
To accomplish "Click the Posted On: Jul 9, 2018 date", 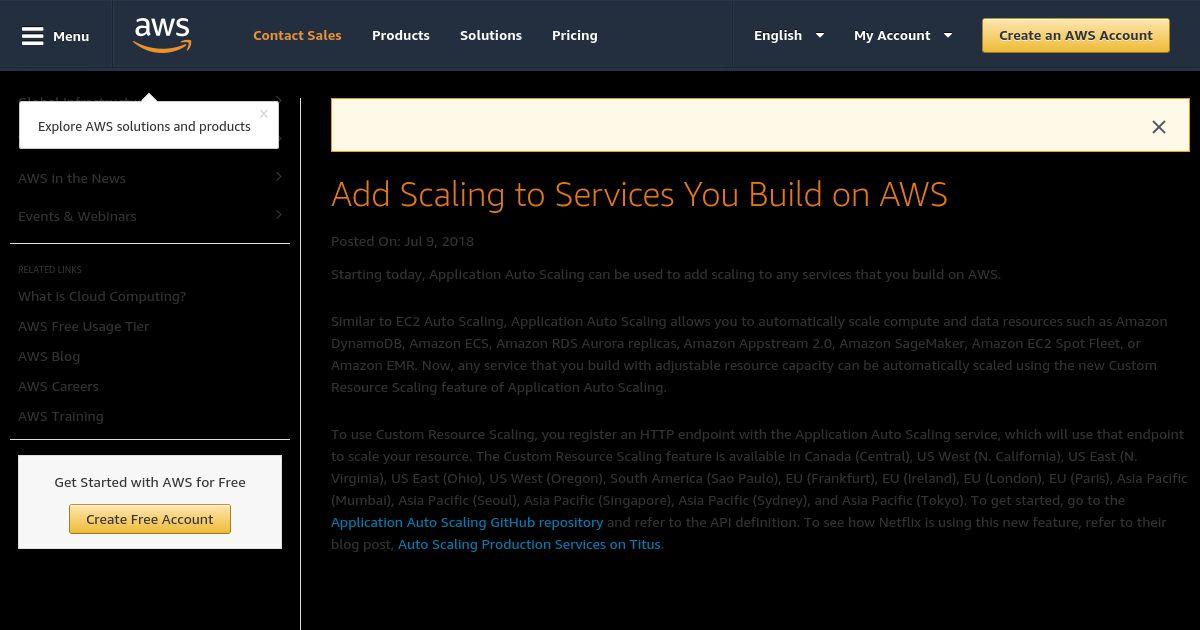I will tap(402, 241).
